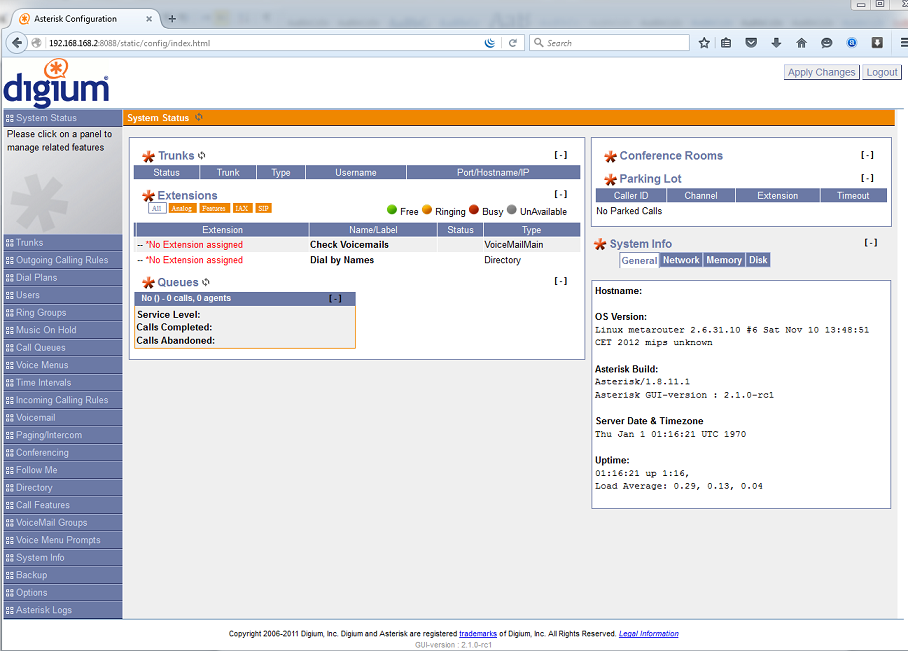This screenshot has height=651, width=908.
Task: Open Outgoing Calling Rules panel
Action: pyautogui.click(x=63, y=260)
